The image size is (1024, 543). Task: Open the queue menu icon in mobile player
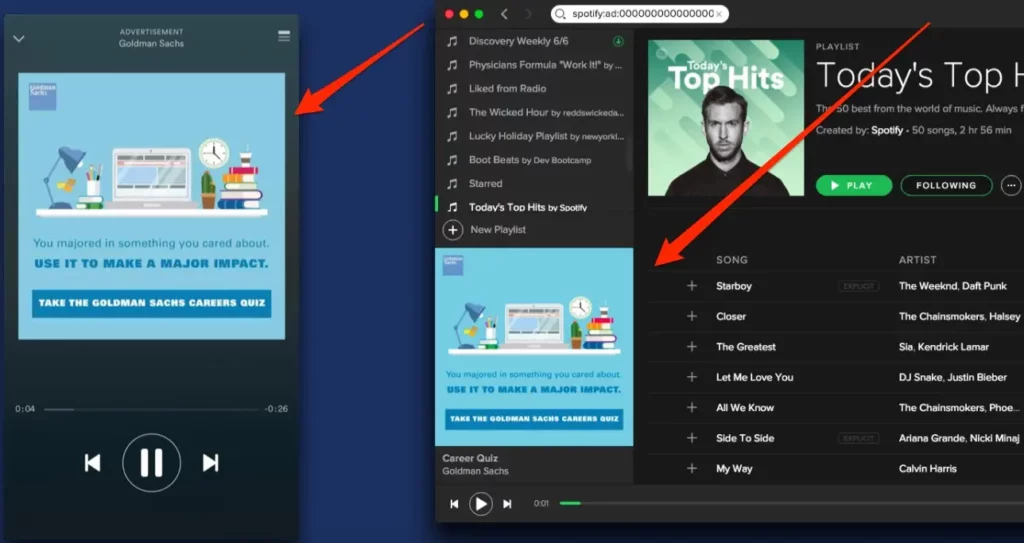click(x=284, y=36)
